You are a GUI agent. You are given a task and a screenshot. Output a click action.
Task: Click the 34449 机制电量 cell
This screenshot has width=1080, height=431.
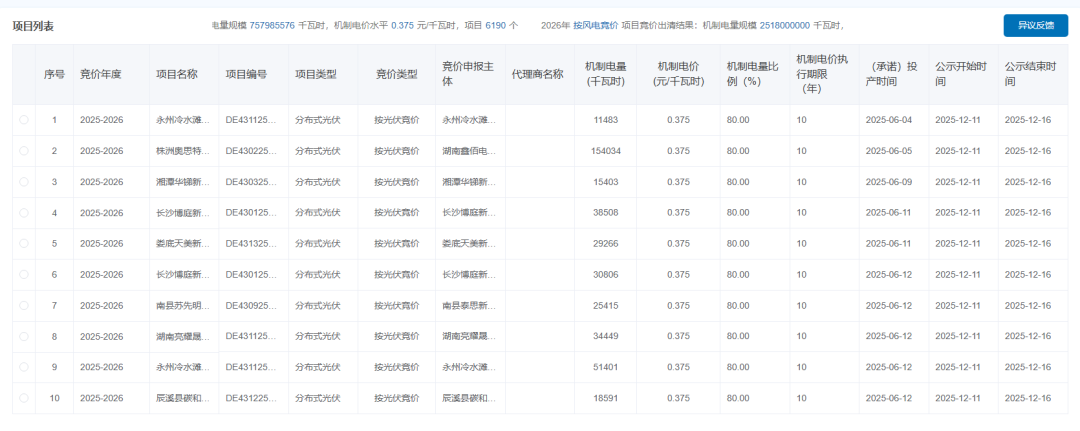[x=605, y=336]
